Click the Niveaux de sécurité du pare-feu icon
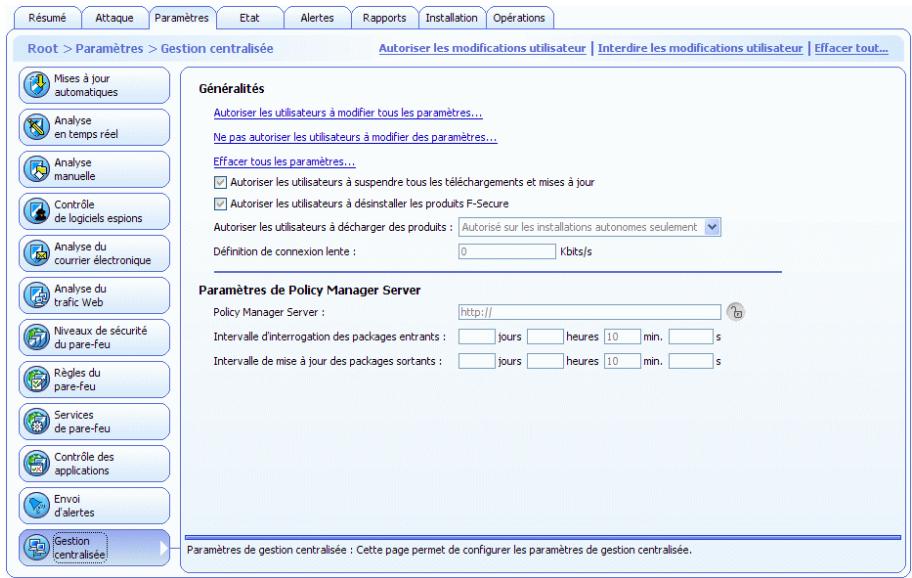Viewport: 912px width, 578px height. (x=36, y=337)
